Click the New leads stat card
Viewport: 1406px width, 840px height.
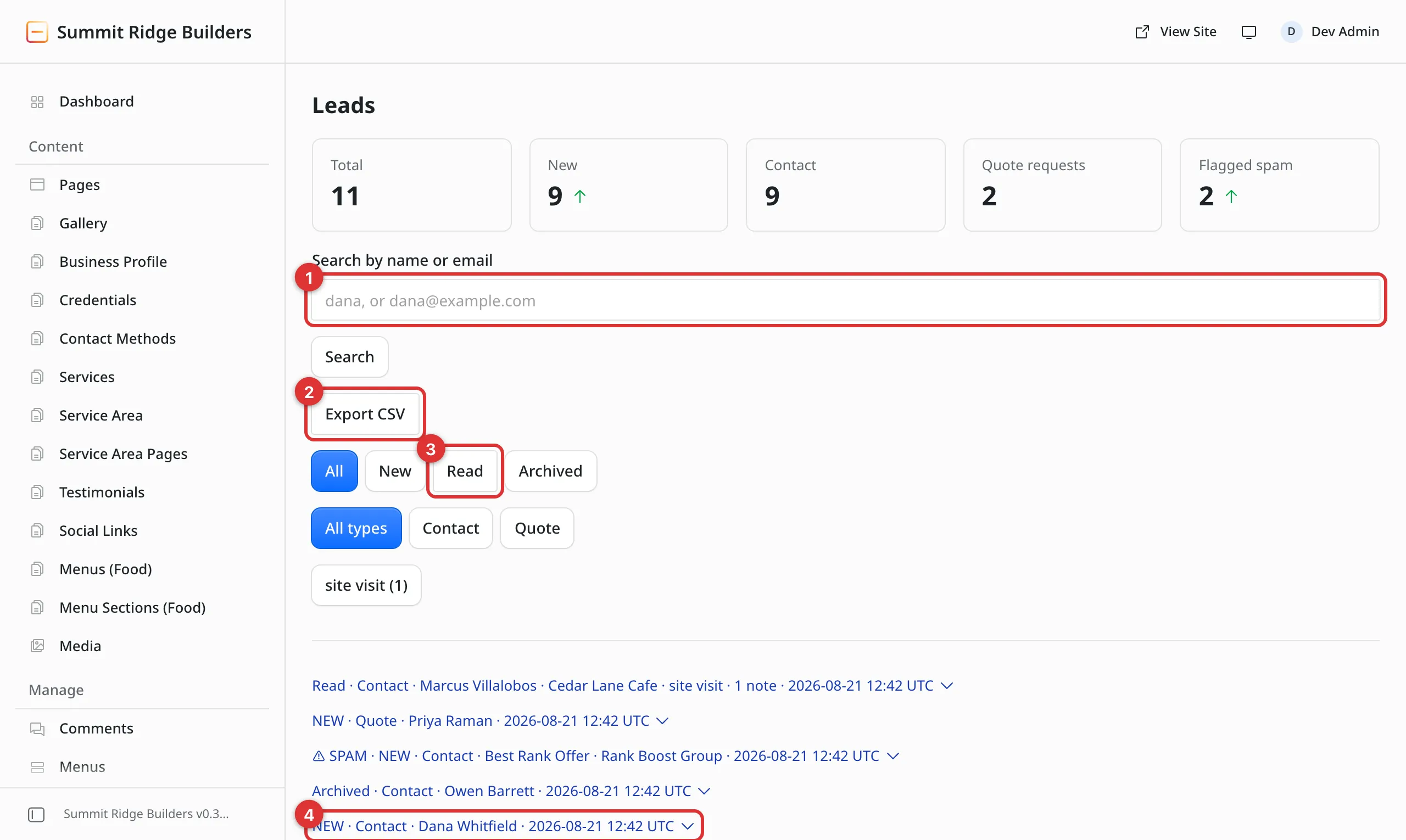point(628,185)
